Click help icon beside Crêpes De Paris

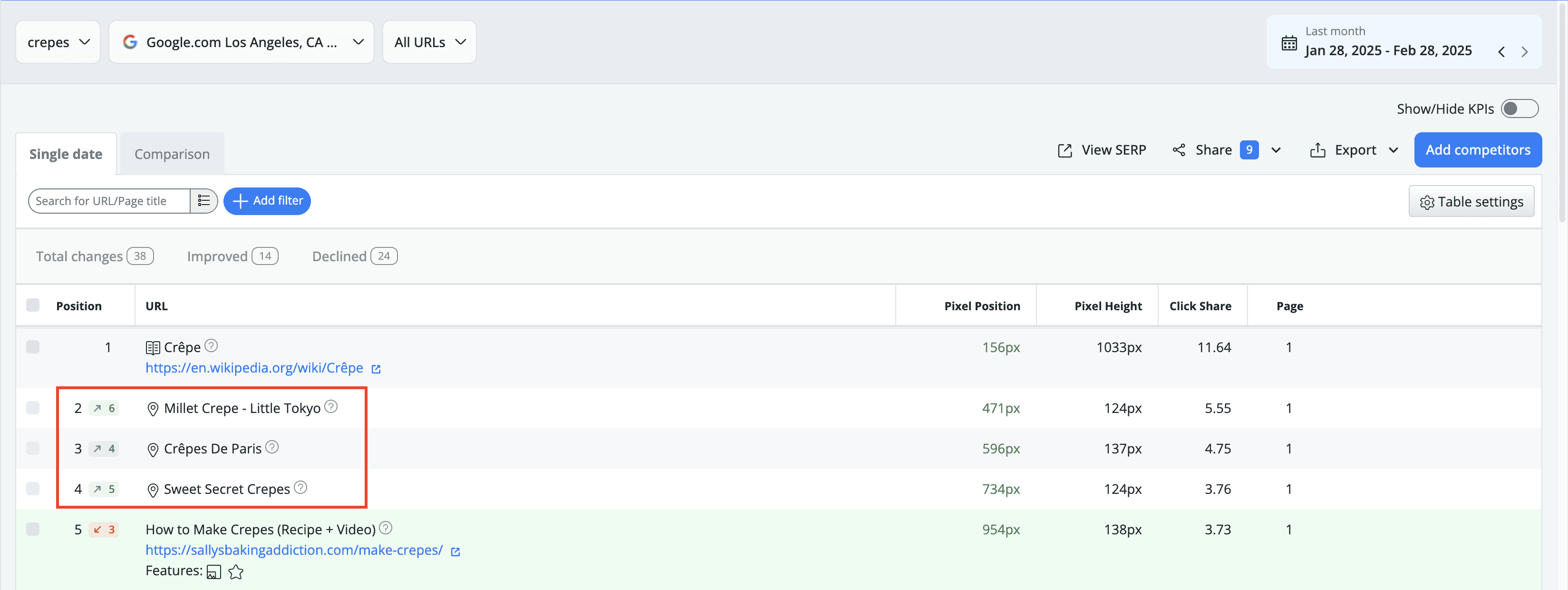272,448
